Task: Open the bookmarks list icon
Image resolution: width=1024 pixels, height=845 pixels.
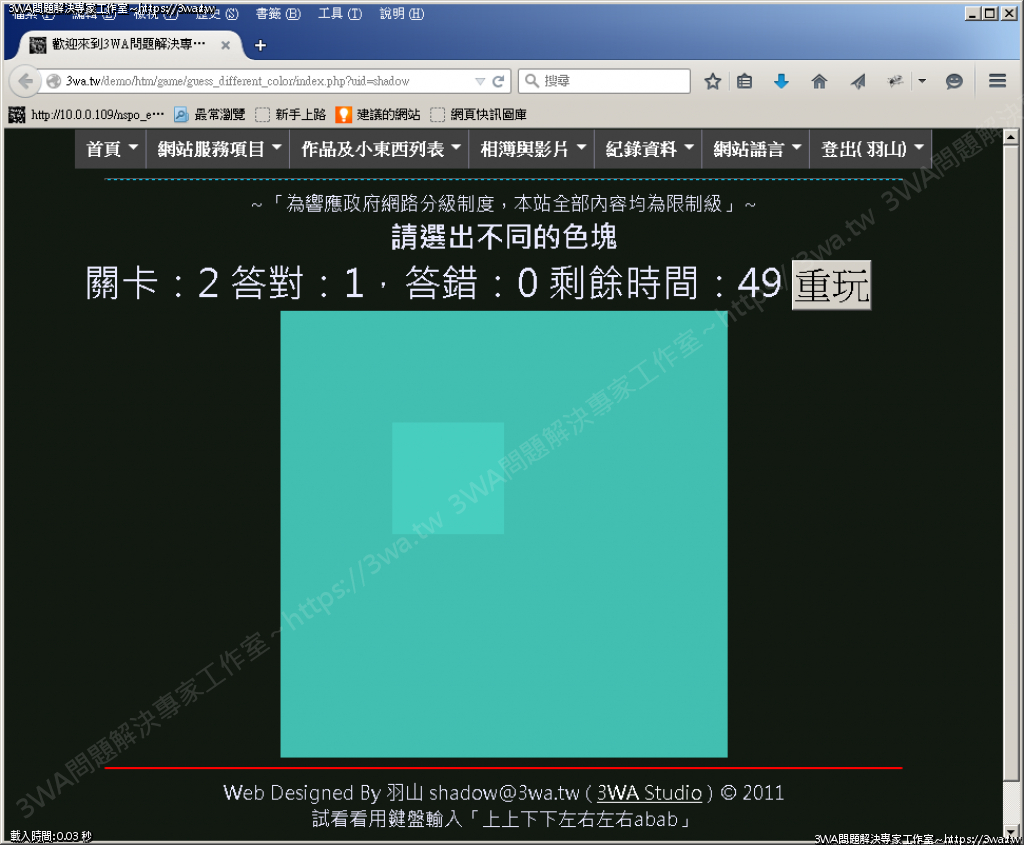Action: (x=744, y=82)
